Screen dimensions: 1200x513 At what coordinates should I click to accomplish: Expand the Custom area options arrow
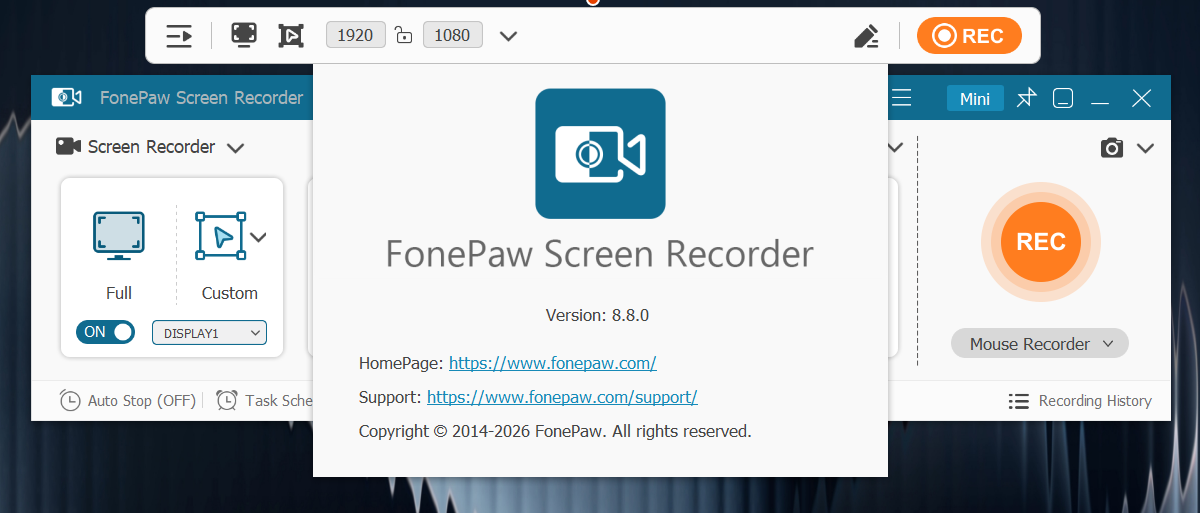259,237
